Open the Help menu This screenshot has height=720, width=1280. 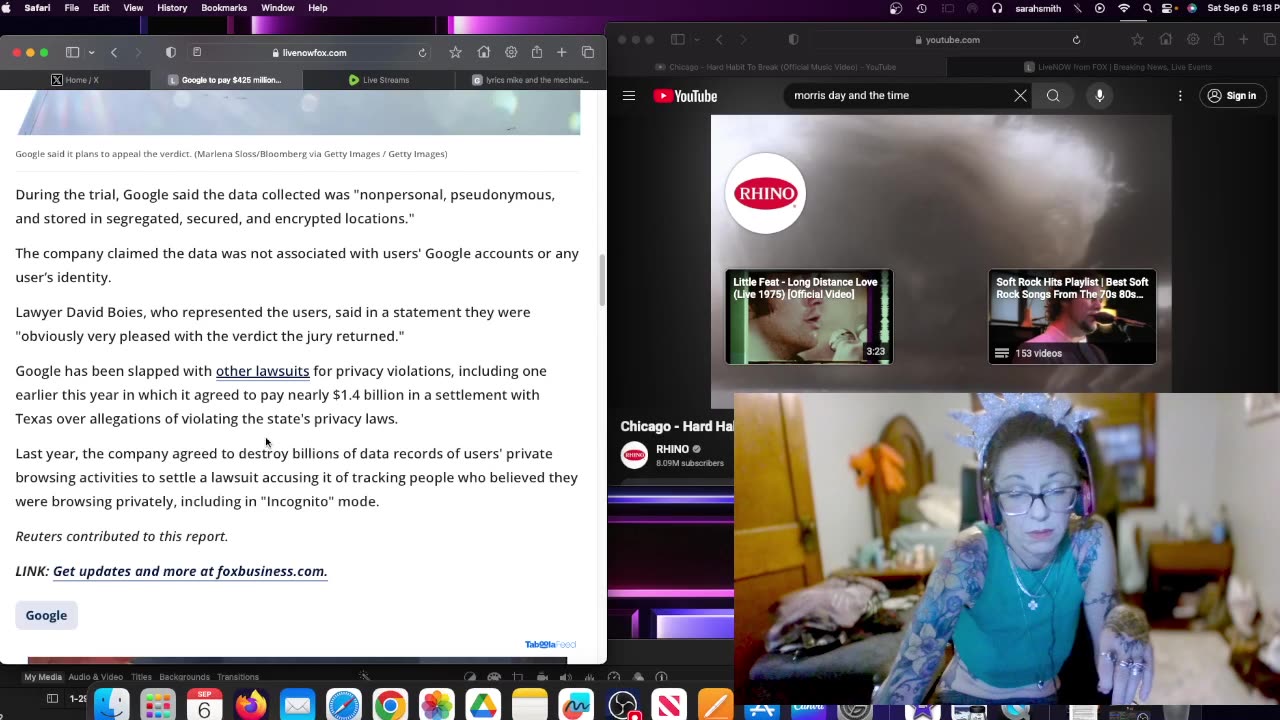pos(318,8)
